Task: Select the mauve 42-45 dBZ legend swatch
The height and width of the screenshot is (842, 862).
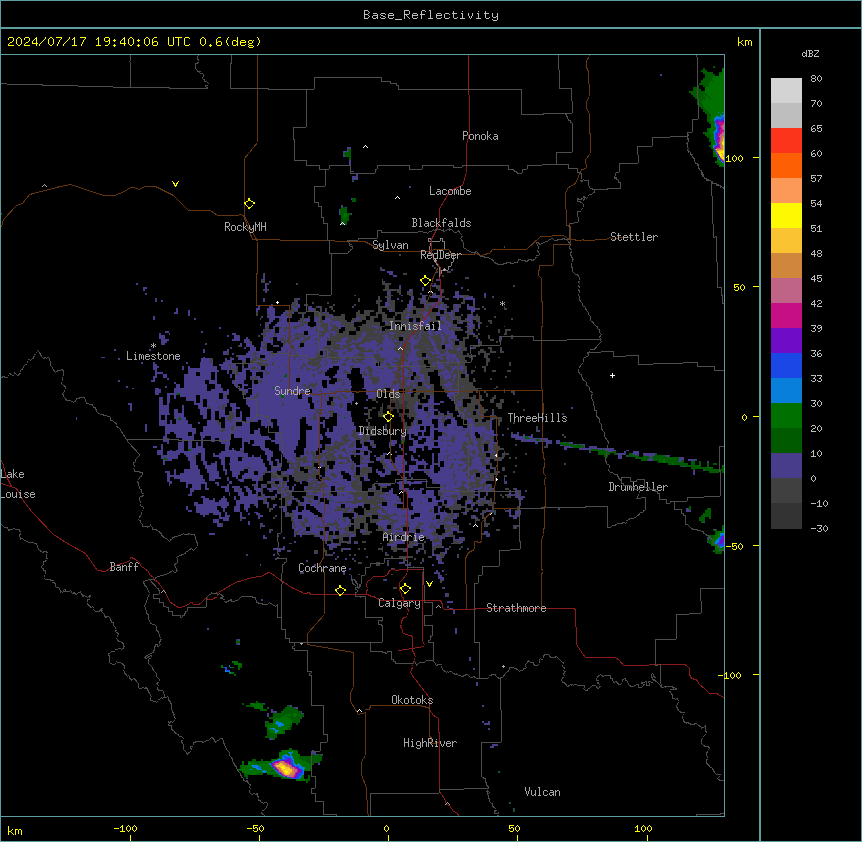Action: [x=786, y=291]
